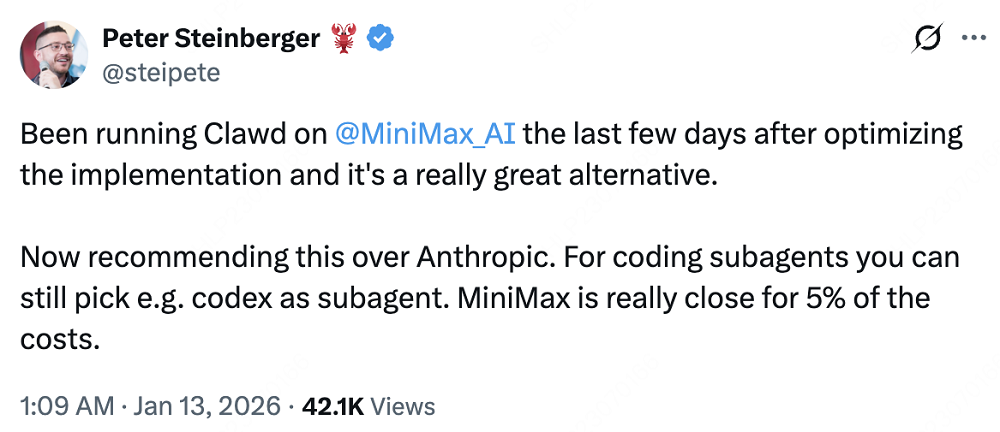This screenshot has width=1000, height=432.
Task: Open the @steipete handle link
Action: pos(161,72)
